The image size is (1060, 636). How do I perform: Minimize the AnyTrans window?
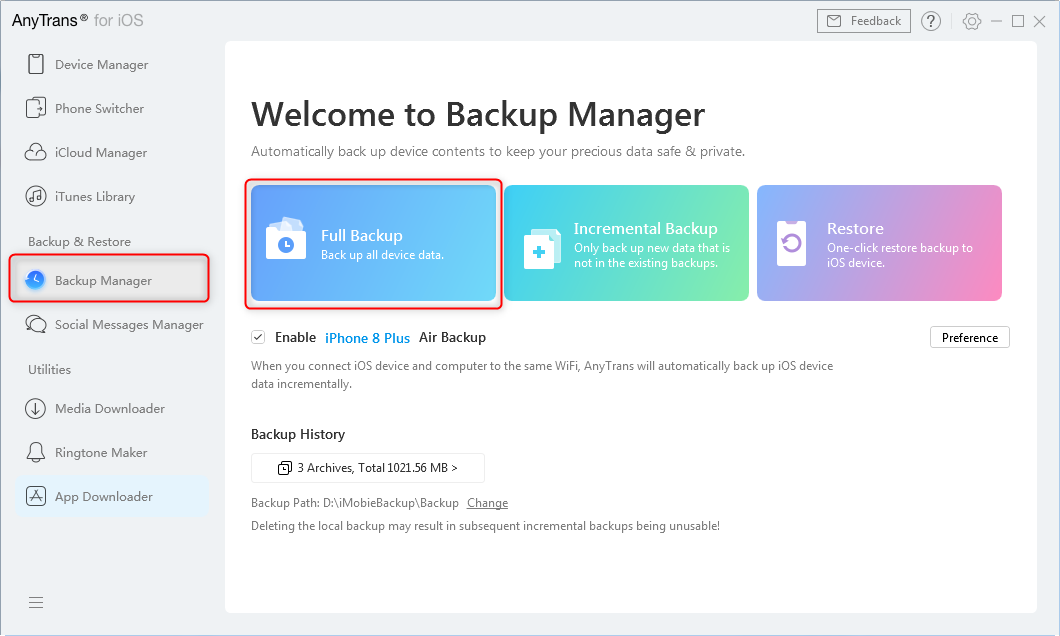tap(996, 22)
